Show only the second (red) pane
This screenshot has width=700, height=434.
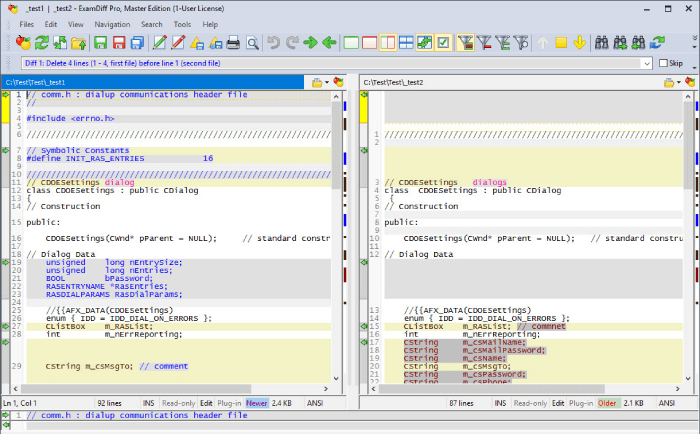point(369,43)
